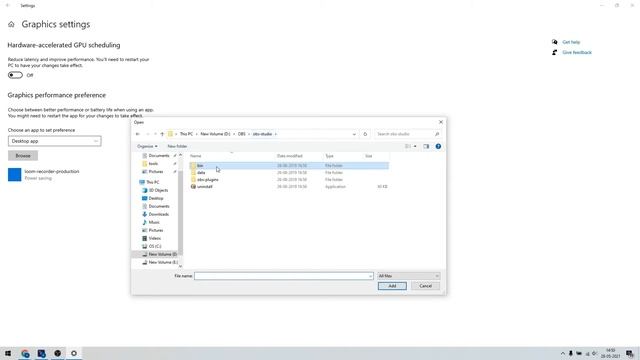Screen dimensions: 640x360
Task: Go back in the Open dialog
Action: pyautogui.click(x=138, y=134)
